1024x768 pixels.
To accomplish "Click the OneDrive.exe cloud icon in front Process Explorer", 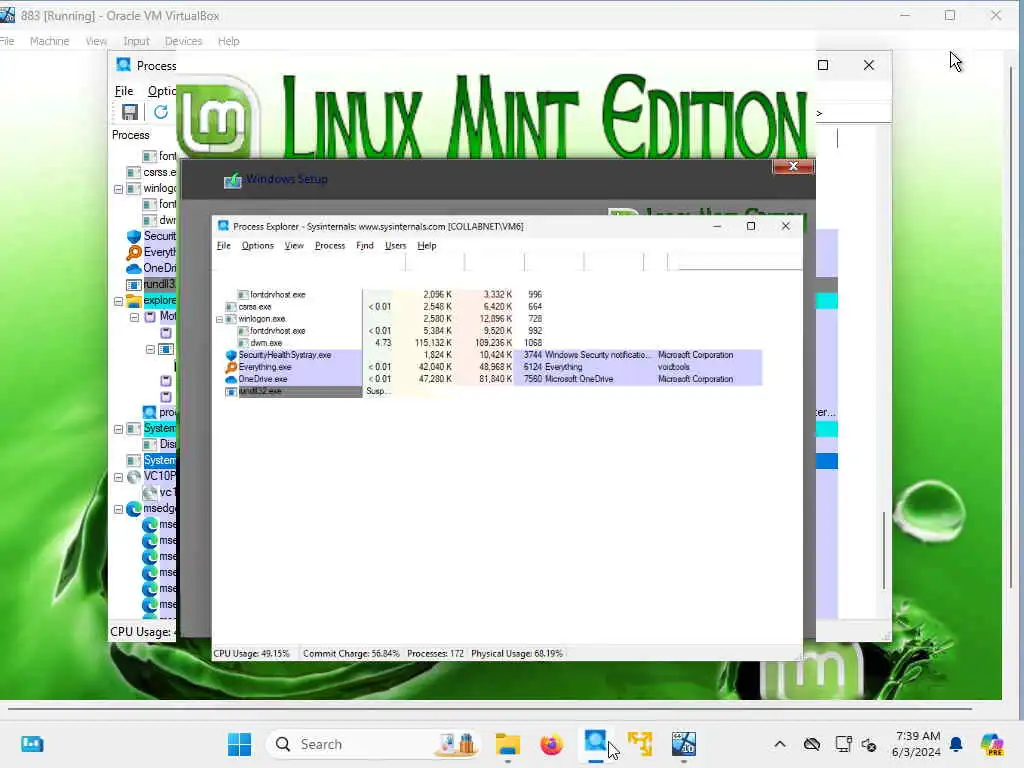I will [231, 379].
